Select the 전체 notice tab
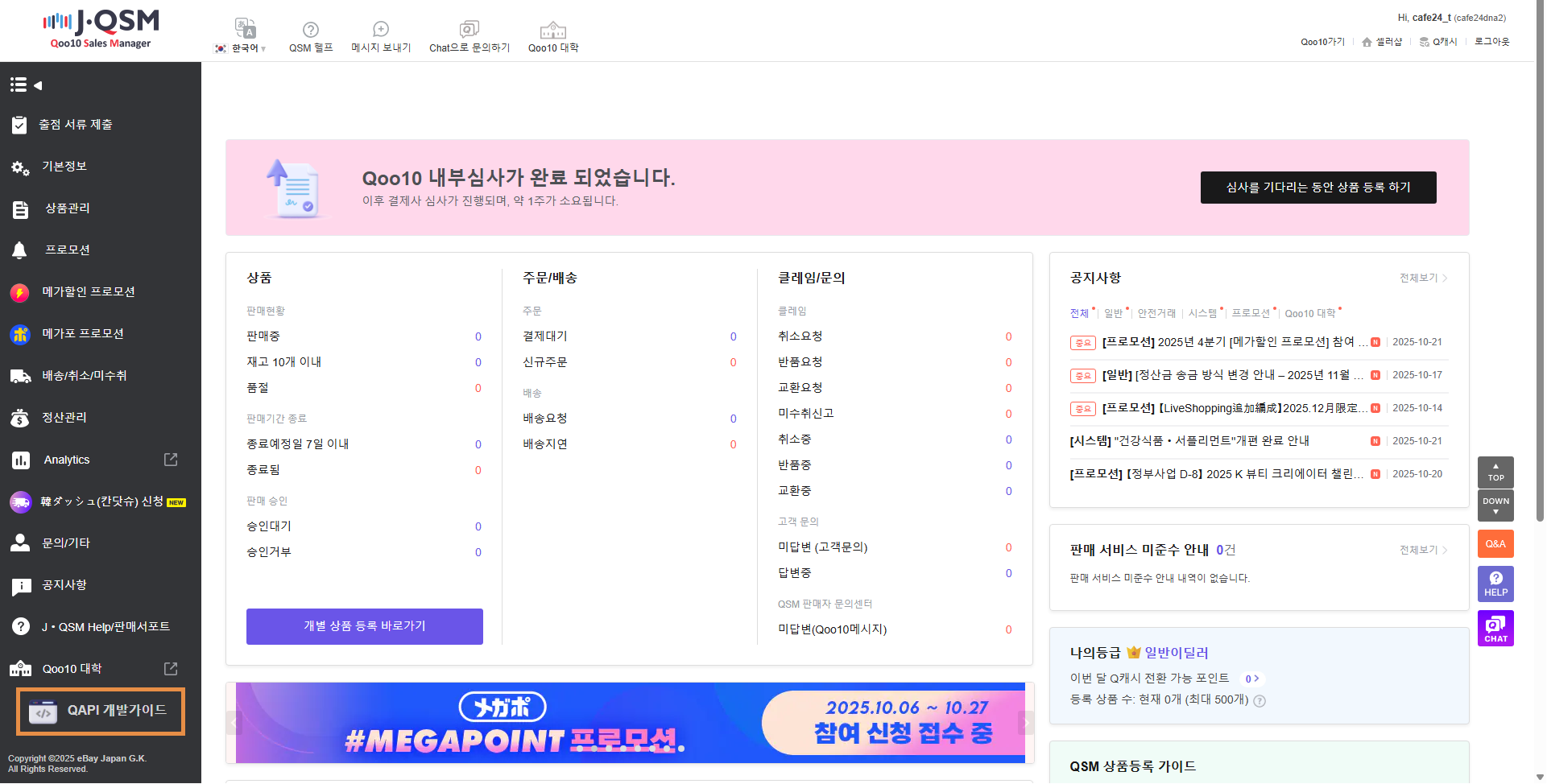The height and width of the screenshot is (784, 1547). pyautogui.click(x=1079, y=313)
